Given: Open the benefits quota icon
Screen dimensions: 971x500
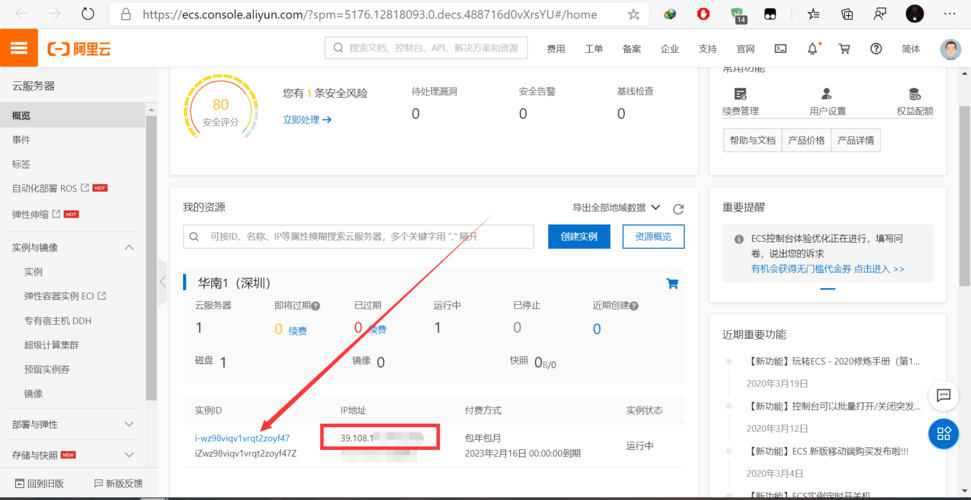Looking at the screenshot, I should click(x=914, y=94).
